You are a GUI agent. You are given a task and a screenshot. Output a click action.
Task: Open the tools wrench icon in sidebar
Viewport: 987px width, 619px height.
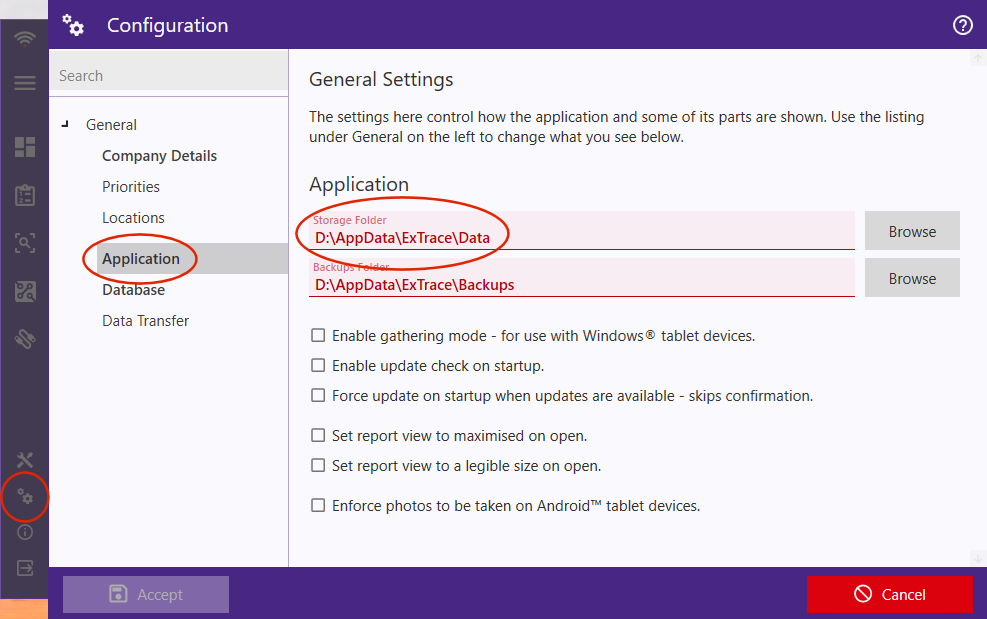coord(25,460)
